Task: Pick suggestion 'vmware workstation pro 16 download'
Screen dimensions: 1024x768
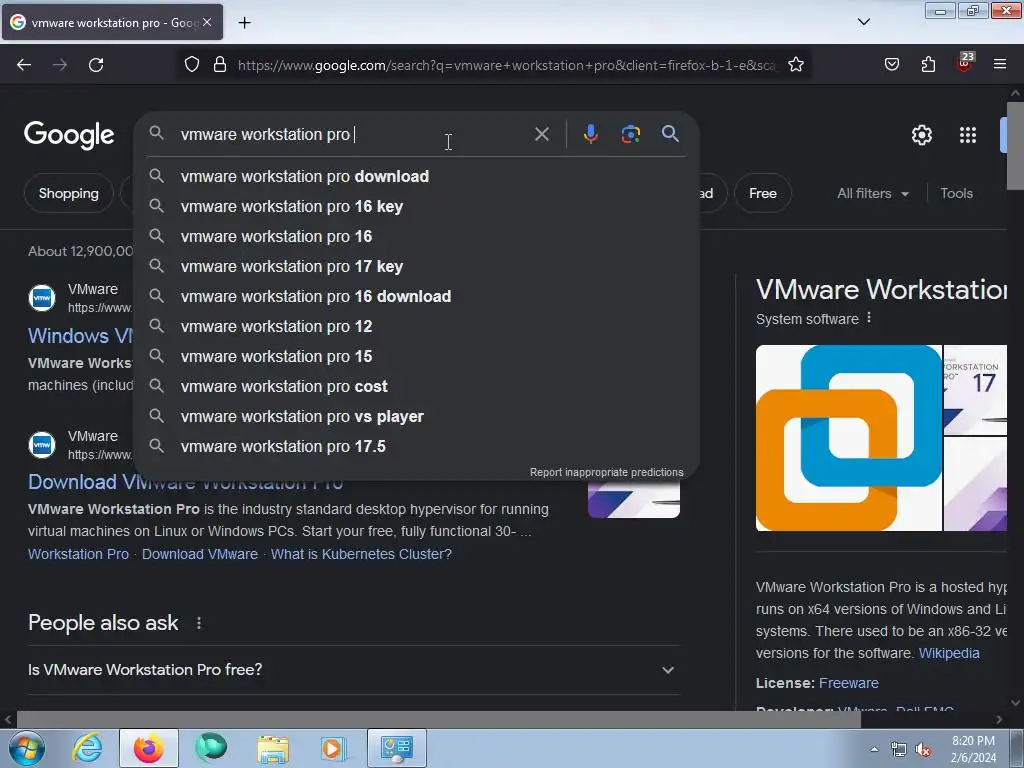Action: pyautogui.click(x=417, y=296)
